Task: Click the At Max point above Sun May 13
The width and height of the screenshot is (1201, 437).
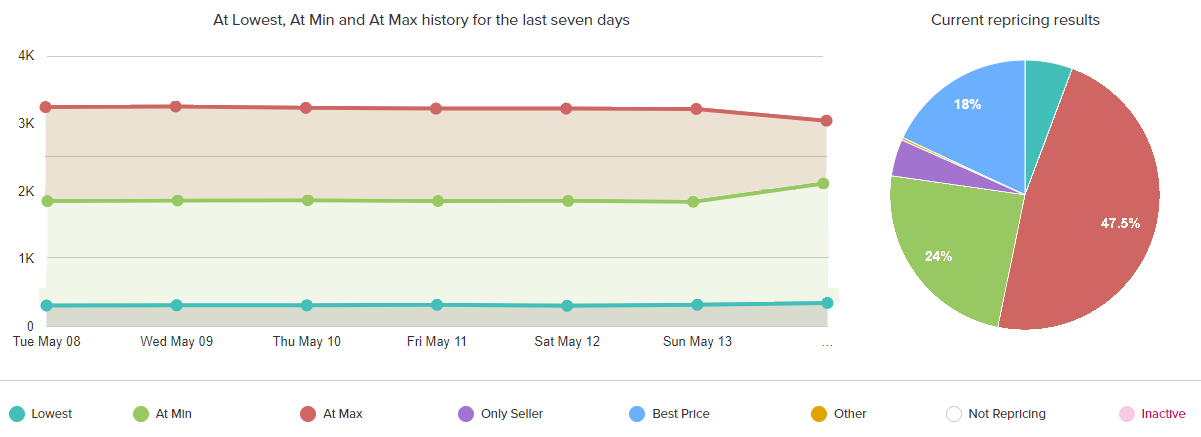Action: pos(697,109)
